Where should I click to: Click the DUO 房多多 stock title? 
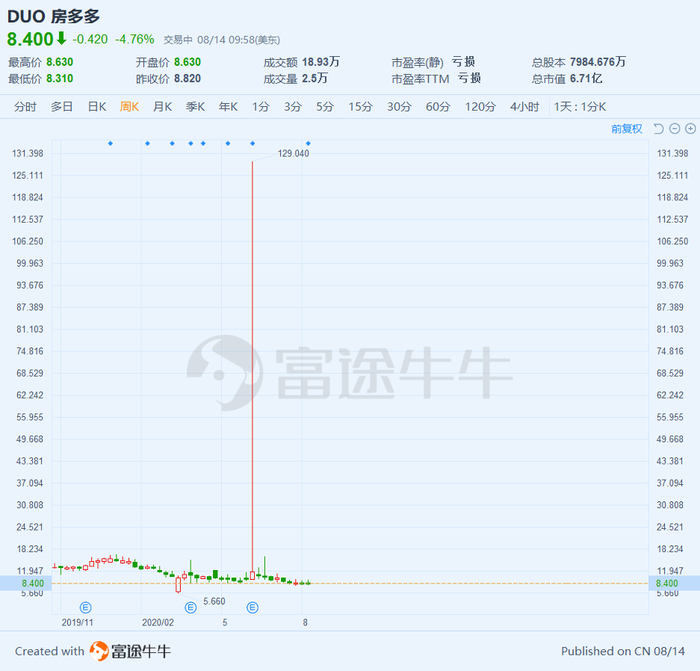click(54, 17)
